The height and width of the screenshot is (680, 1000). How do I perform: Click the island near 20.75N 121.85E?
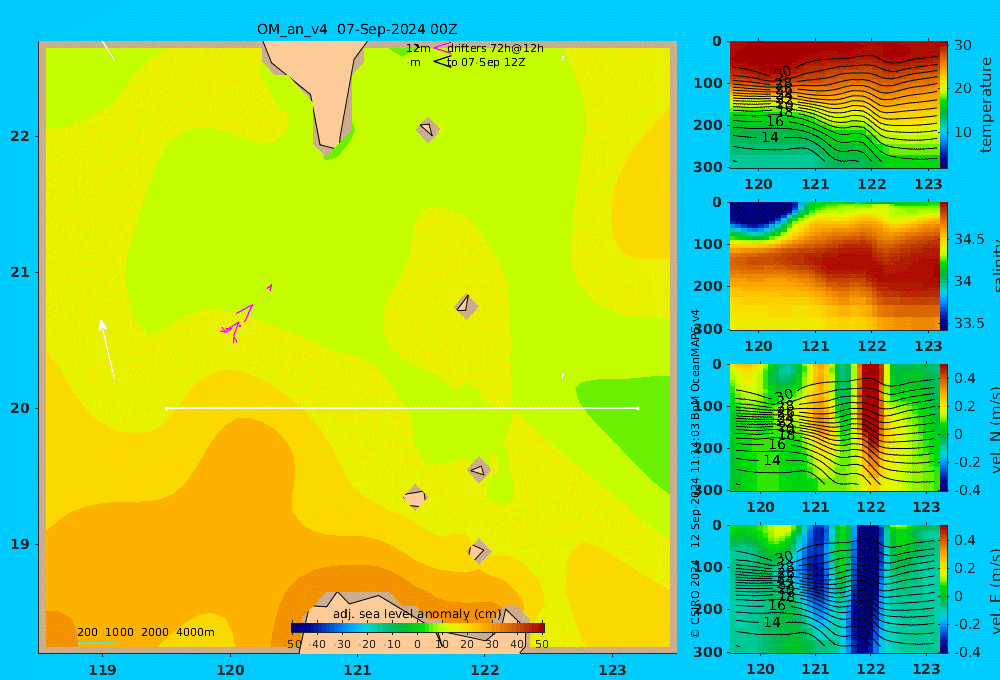466,306
